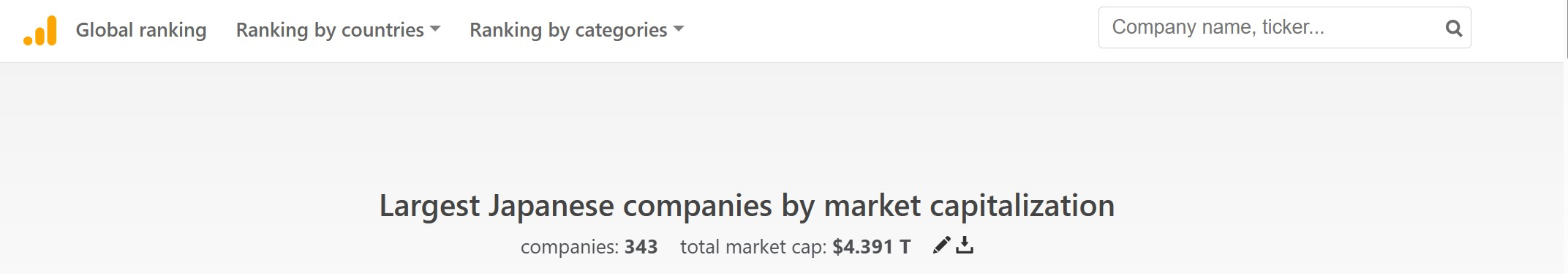This screenshot has height=274, width=1568.
Task: Expand the caret arrow after Ranking by categories
Action: click(678, 29)
